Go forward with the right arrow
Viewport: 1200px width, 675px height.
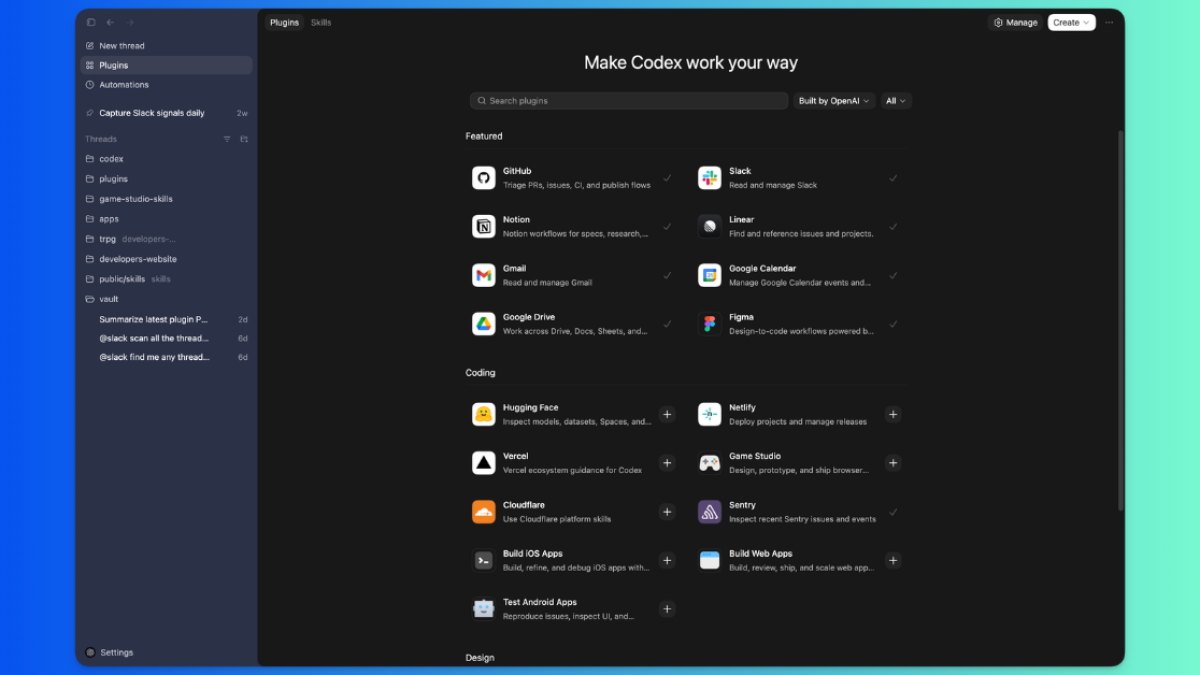(129, 22)
